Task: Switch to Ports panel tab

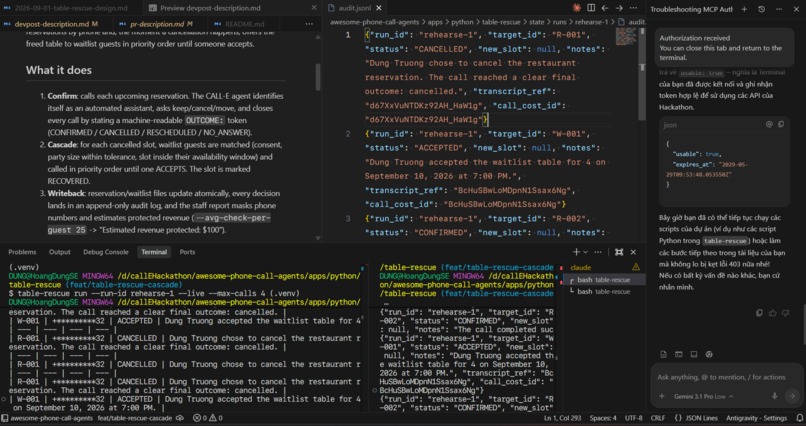Action: (187, 252)
